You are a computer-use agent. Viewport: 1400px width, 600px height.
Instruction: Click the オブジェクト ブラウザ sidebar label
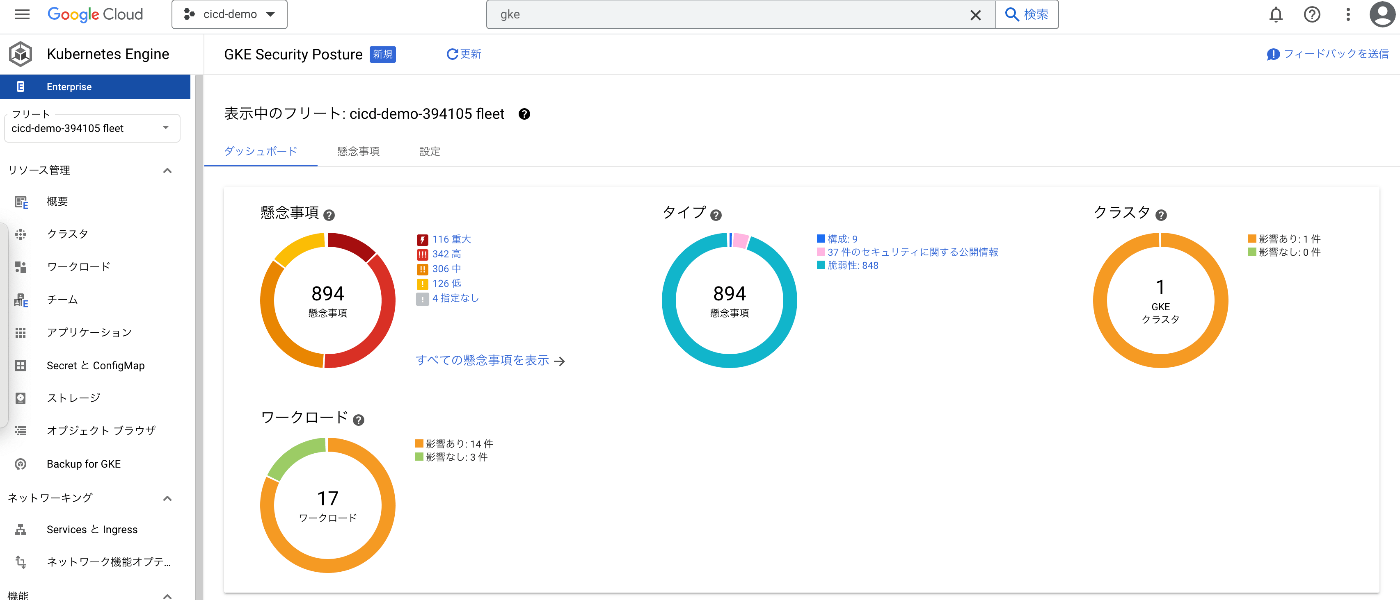point(101,431)
